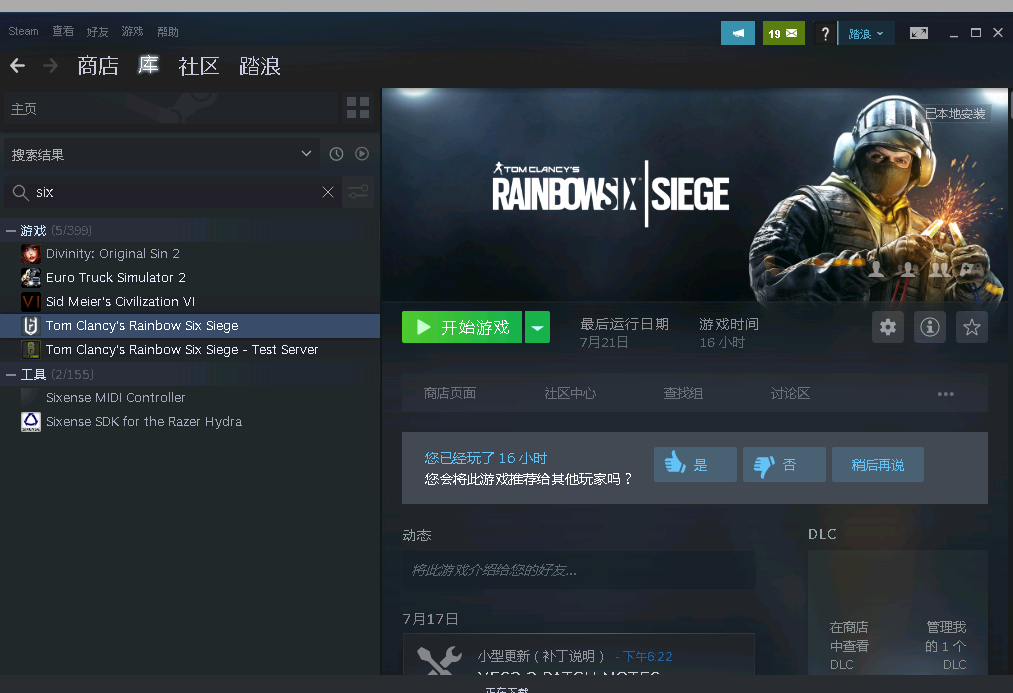Go to the 库 tab
Viewport: 1013px width, 693px height.
point(149,65)
